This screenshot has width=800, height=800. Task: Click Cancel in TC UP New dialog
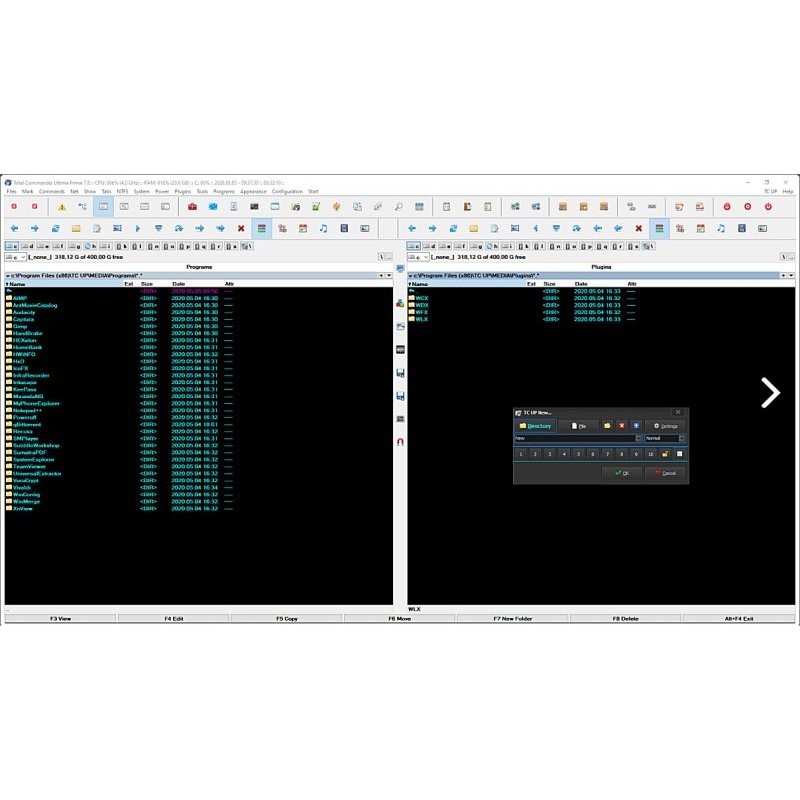pos(665,473)
